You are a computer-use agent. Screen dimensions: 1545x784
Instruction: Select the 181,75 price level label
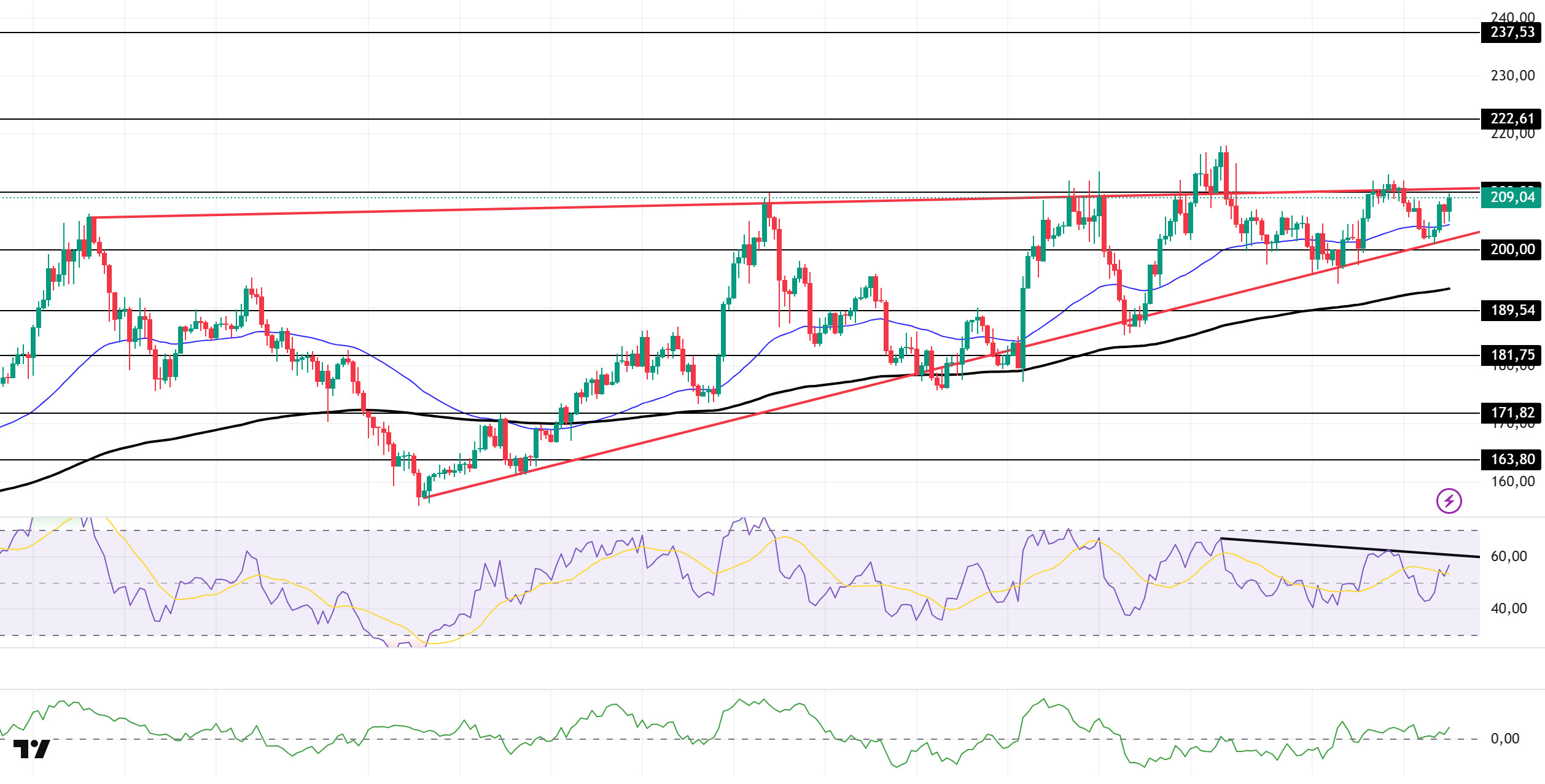click(x=1511, y=355)
